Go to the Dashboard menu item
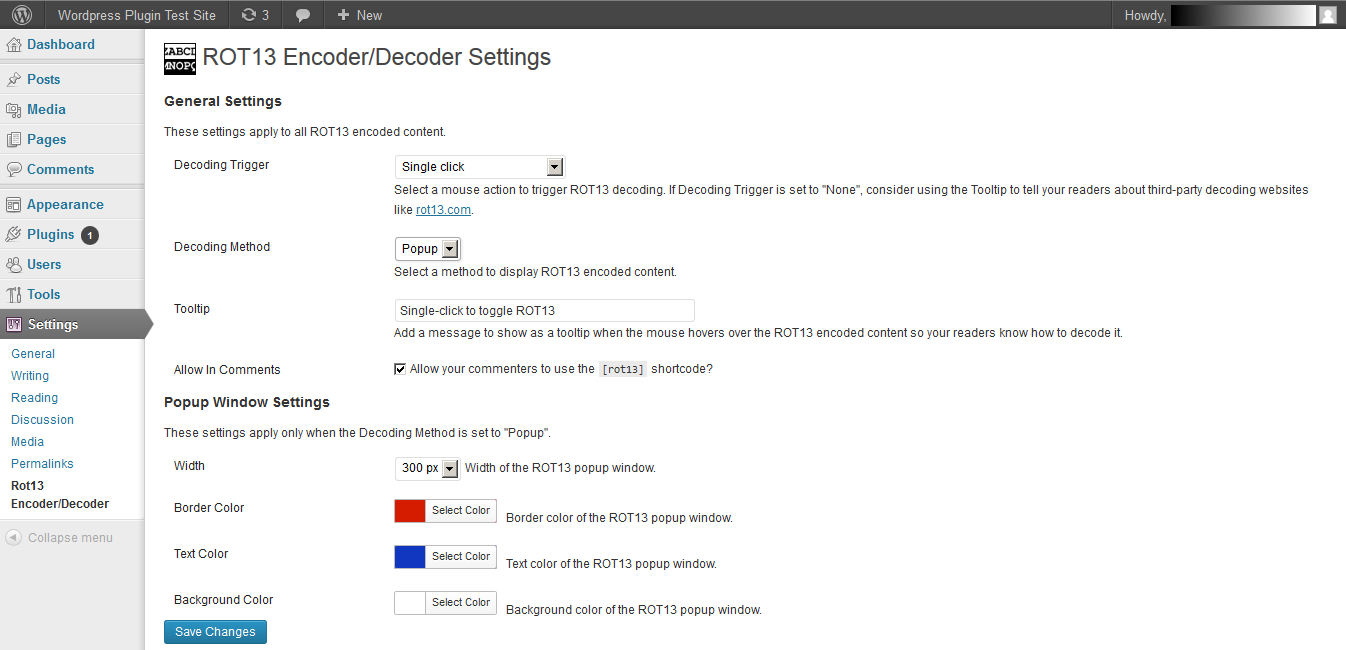This screenshot has height=650, width=1346. pyautogui.click(x=61, y=44)
